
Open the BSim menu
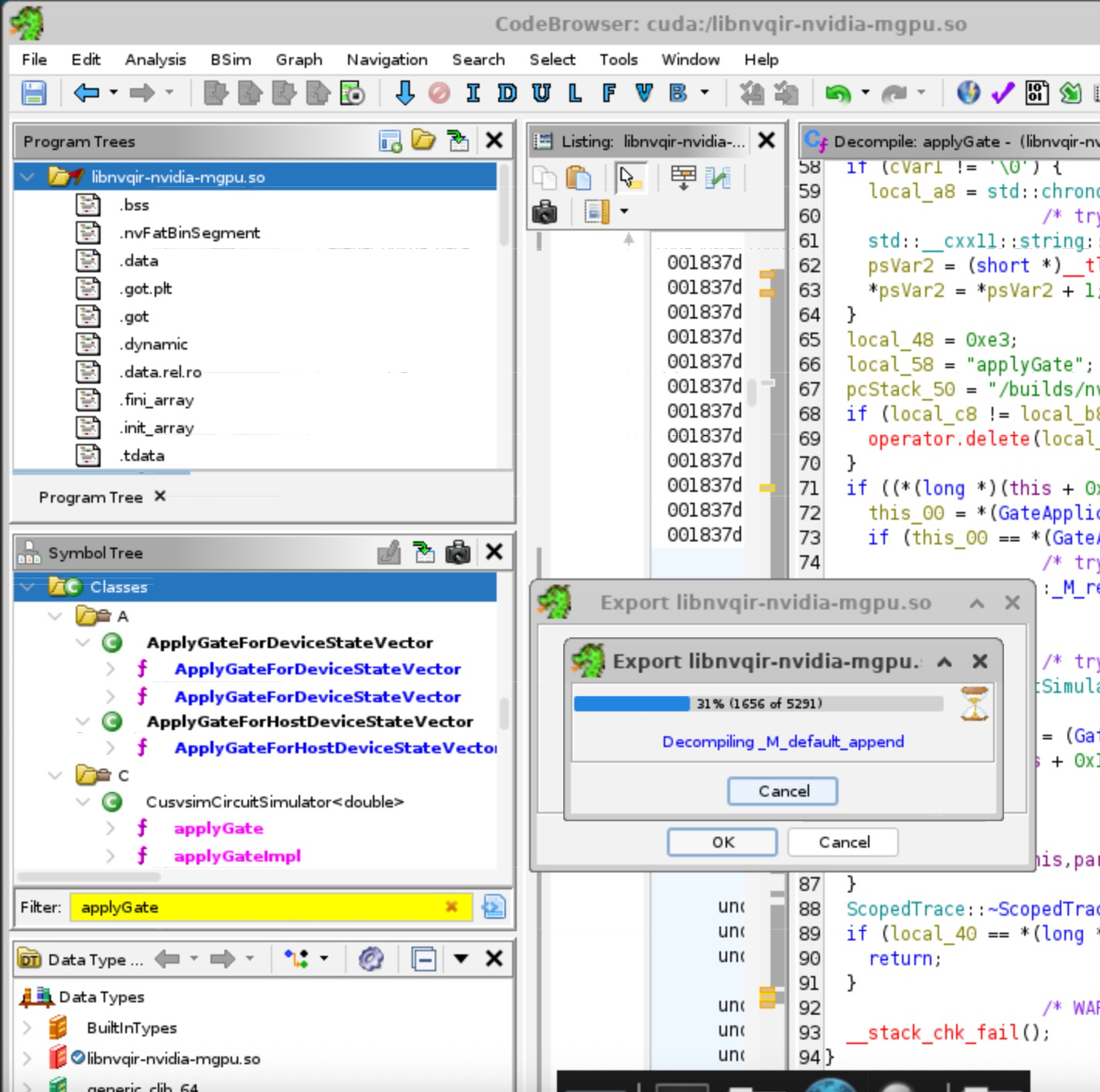point(231,60)
